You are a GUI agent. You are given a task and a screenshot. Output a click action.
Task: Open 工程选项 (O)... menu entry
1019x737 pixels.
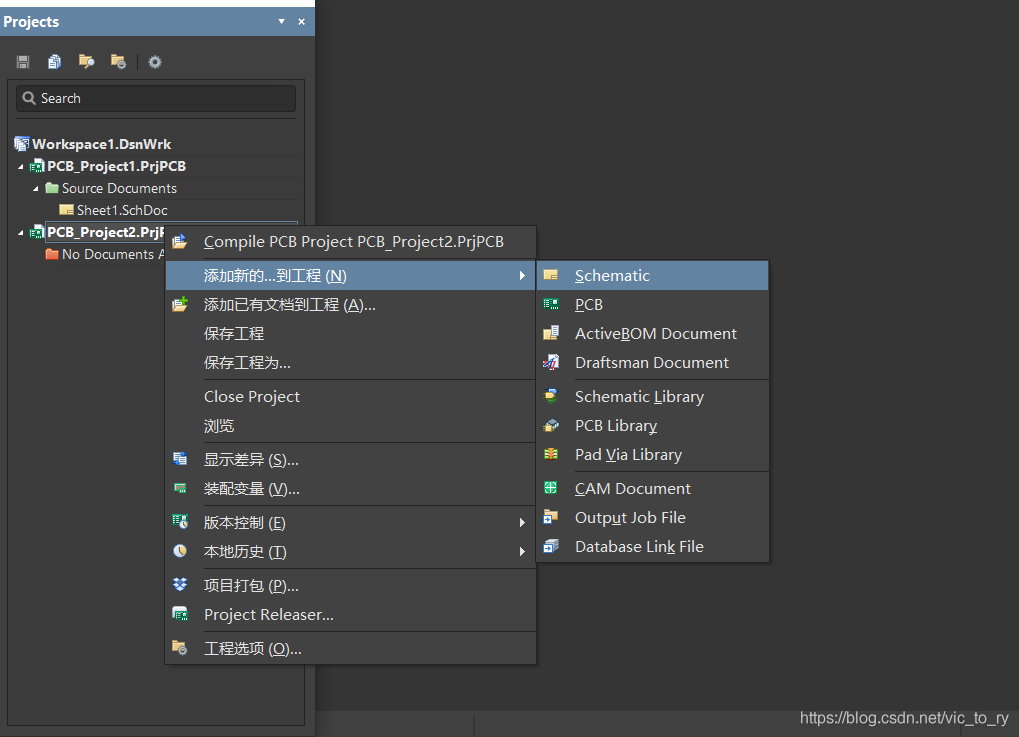(351, 649)
